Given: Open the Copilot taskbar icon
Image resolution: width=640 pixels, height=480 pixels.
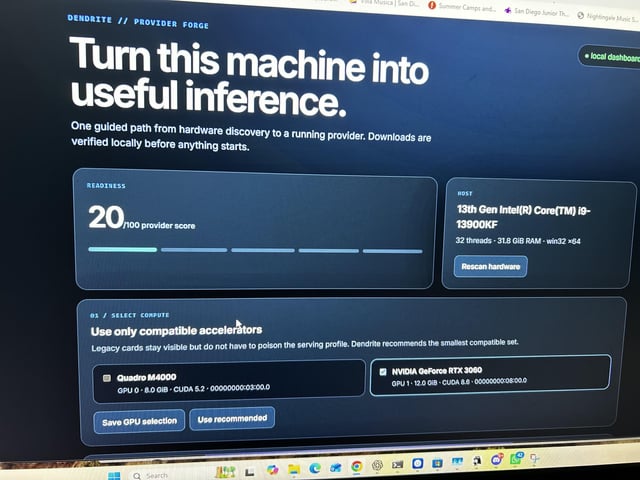Looking at the screenshot, I should click(x=272, y=470).
